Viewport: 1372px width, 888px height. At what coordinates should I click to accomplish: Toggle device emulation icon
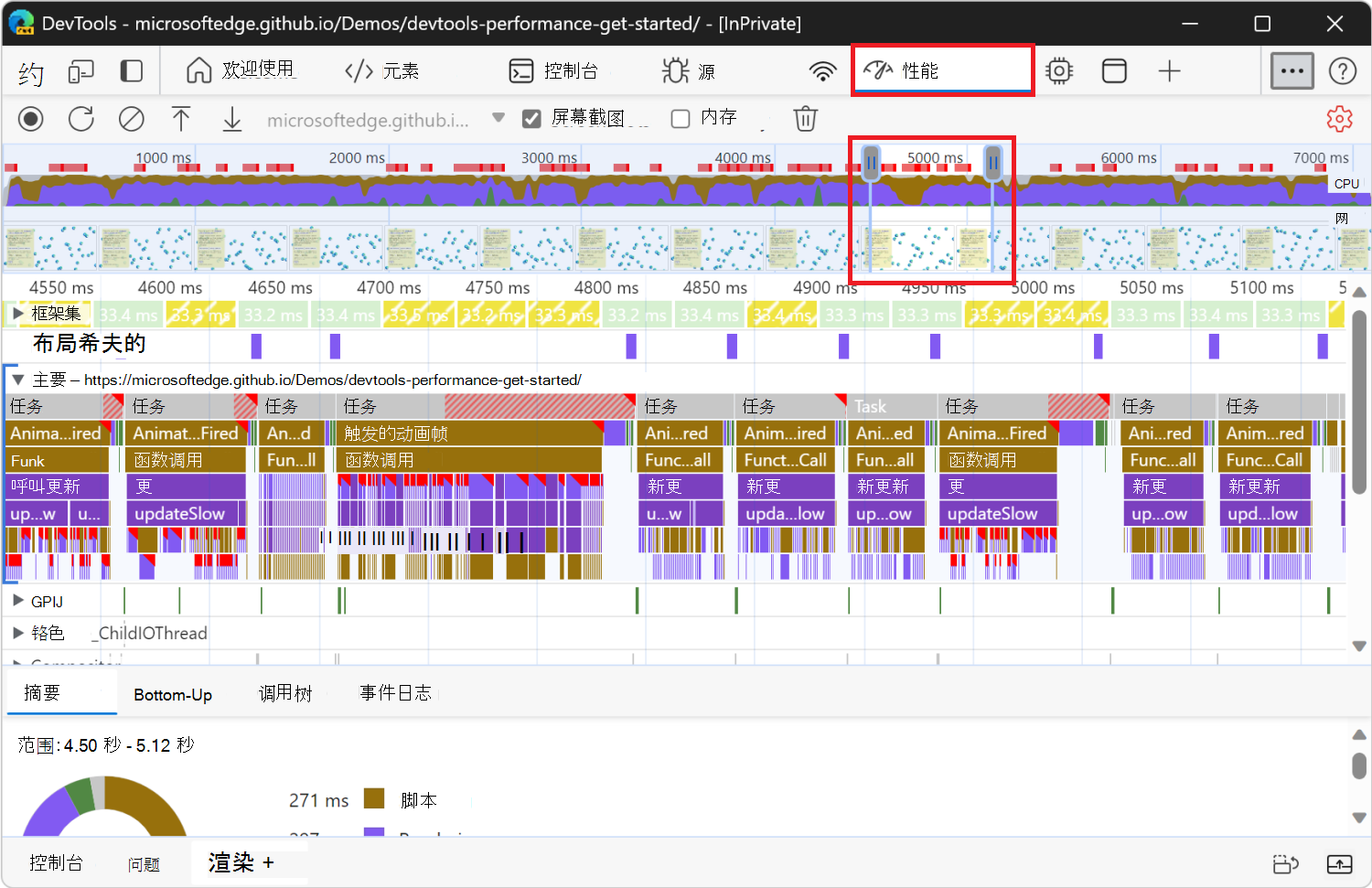(81, 71)
